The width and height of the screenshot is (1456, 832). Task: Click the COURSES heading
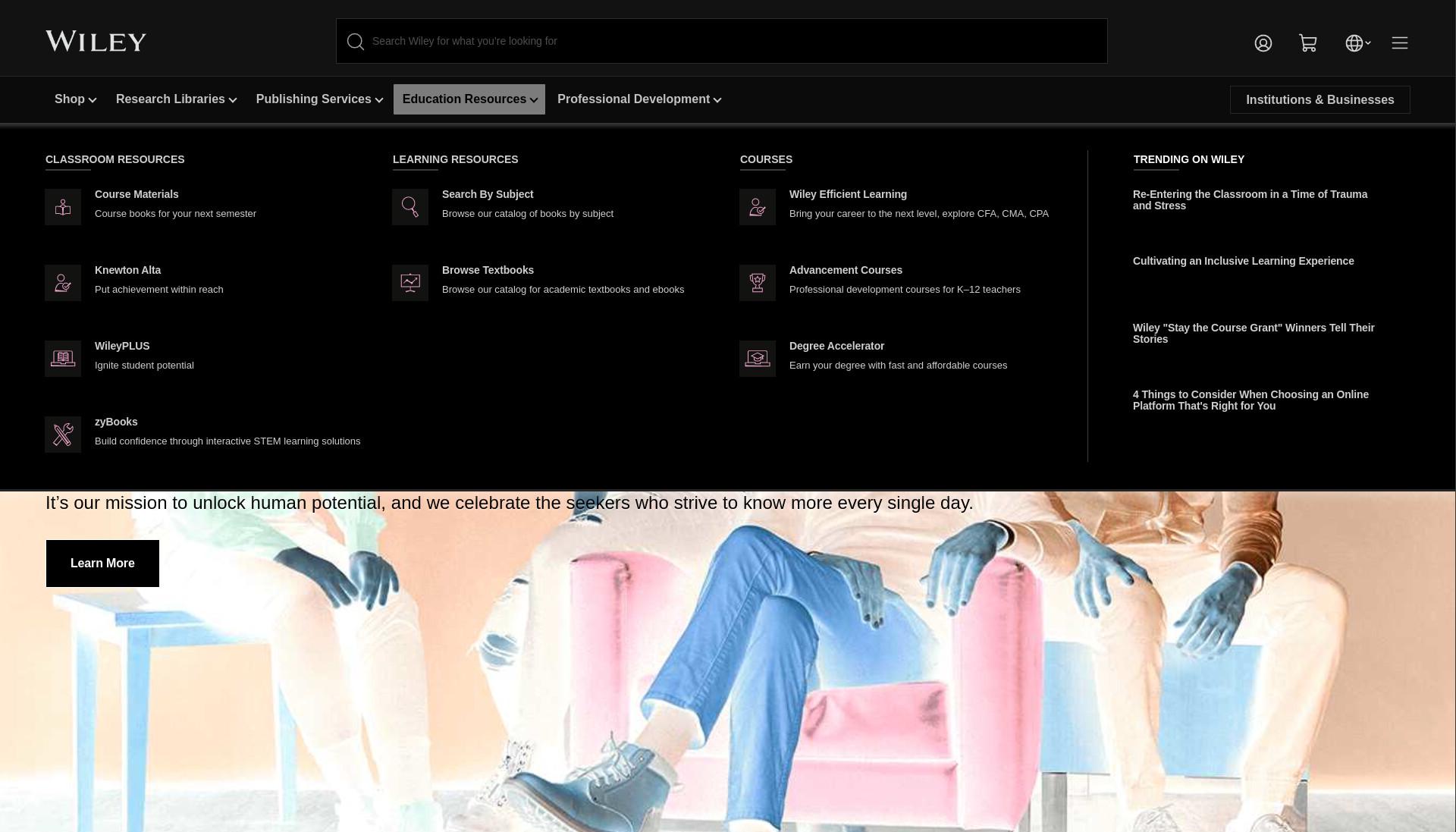tap(766, 159)
